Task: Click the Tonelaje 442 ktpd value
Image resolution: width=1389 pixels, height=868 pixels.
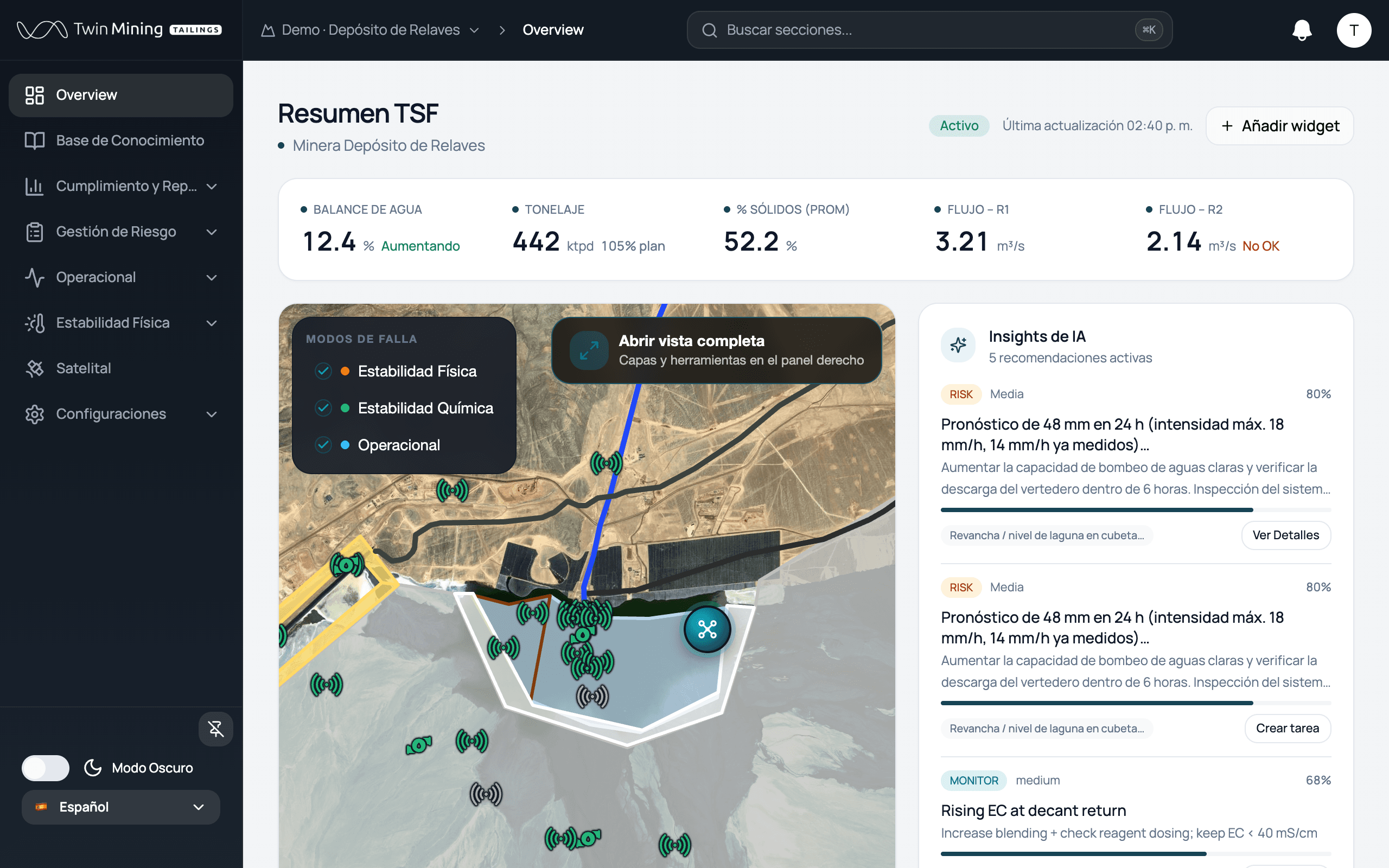Action: 536,242
